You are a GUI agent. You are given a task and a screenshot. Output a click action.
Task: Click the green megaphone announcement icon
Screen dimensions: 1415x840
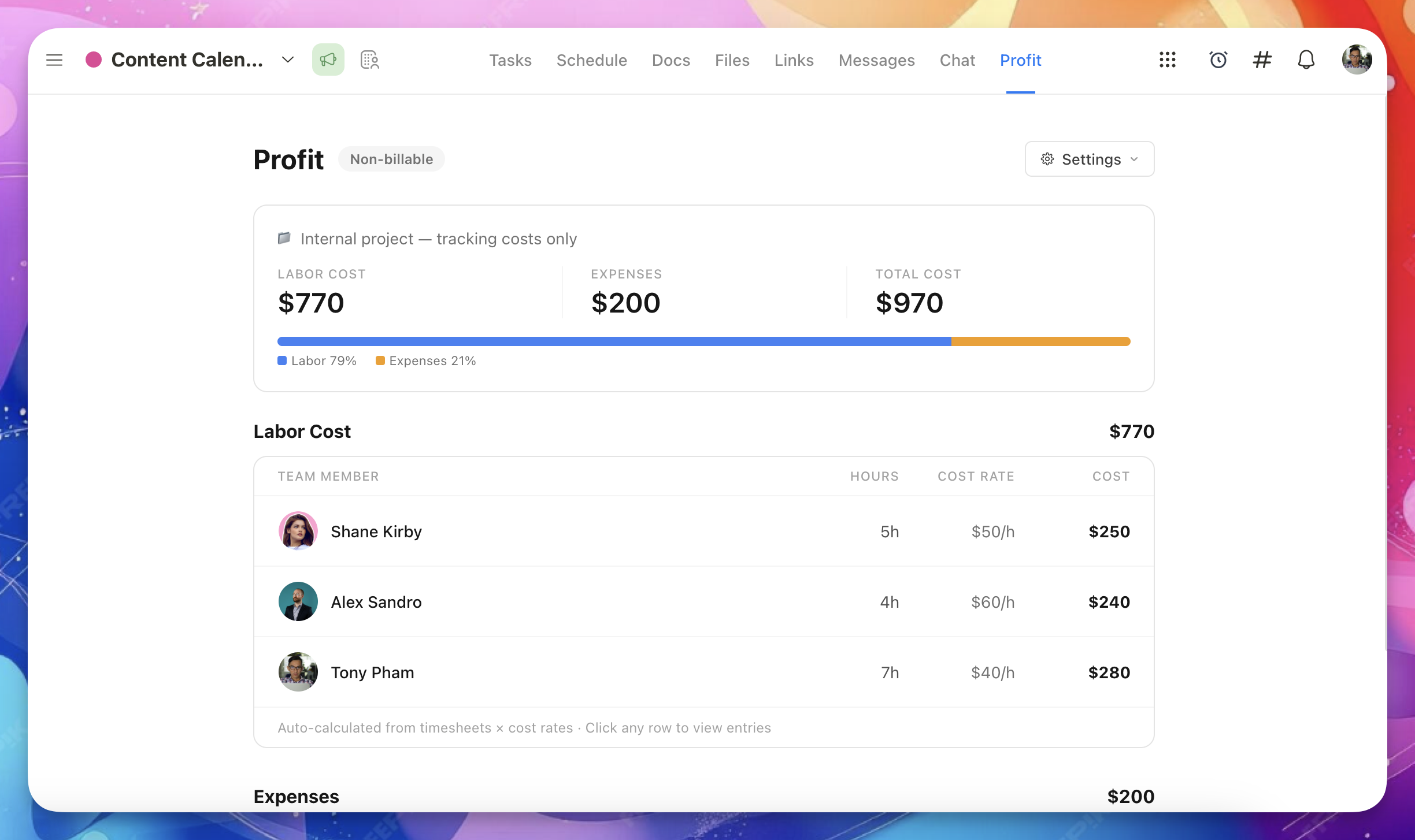point(328,60)
